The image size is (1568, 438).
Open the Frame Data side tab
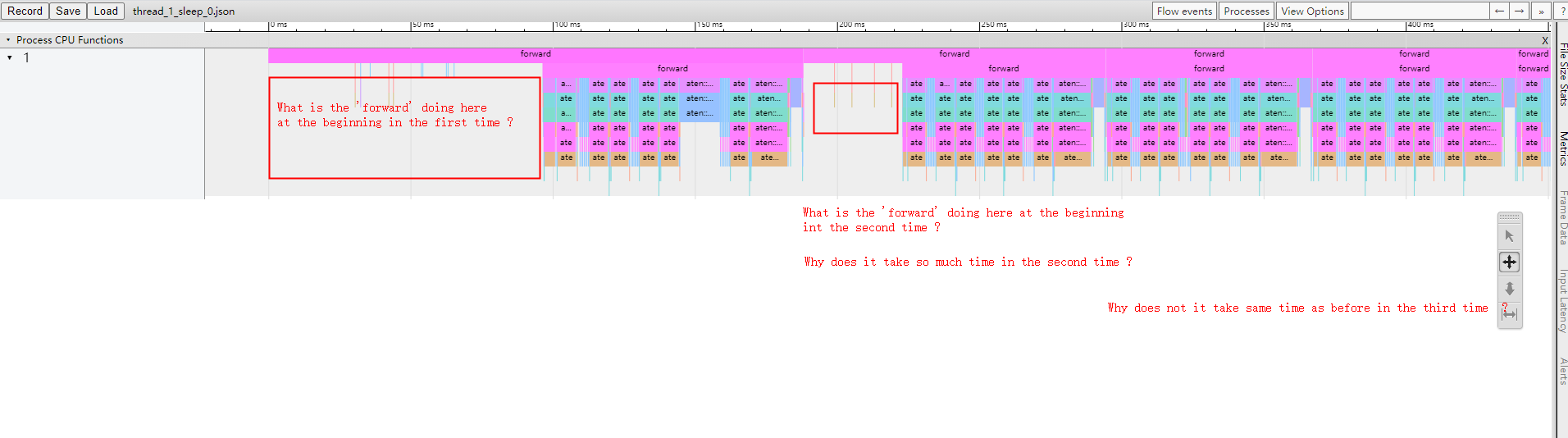1563,217
